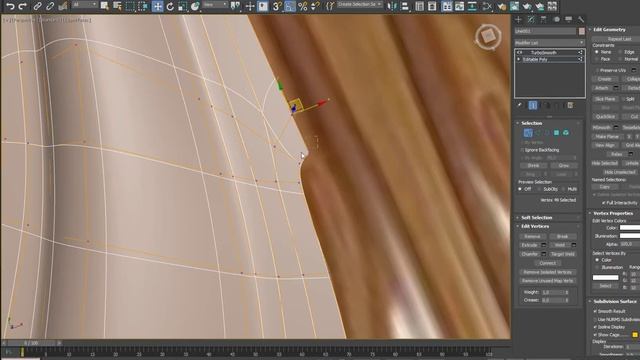Click the object name field
The height and width of the screenshot is (360, 640).
pos(545,31)
